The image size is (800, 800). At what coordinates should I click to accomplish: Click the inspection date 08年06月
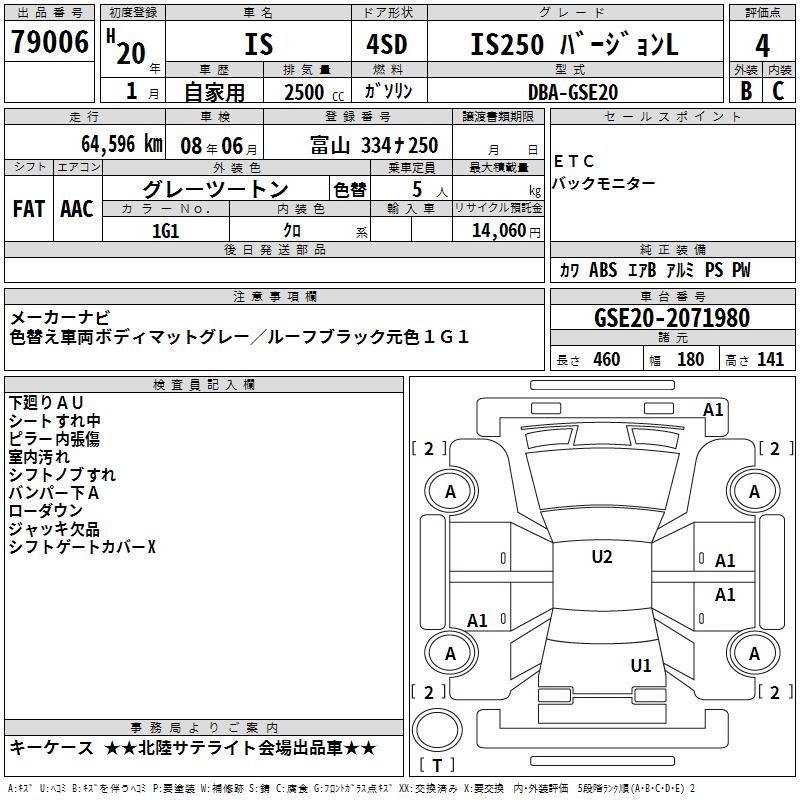(x=219, y=146)
